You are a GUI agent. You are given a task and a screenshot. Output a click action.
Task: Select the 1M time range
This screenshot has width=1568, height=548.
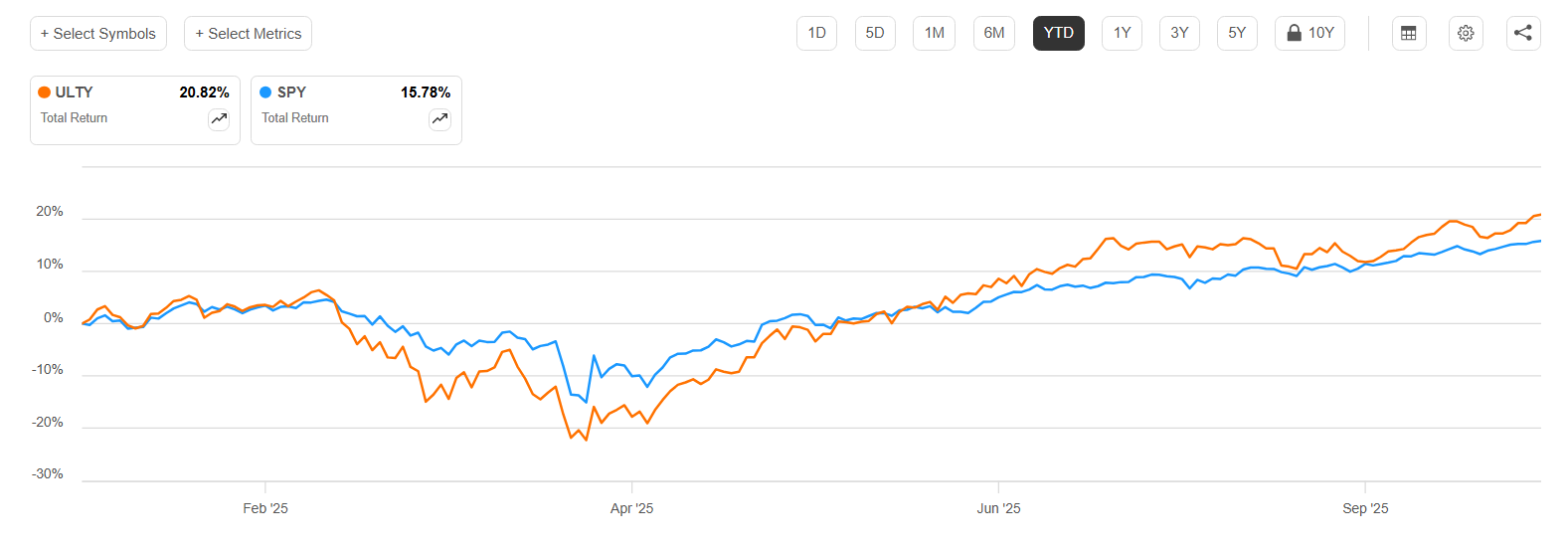[x=934, y=33]
